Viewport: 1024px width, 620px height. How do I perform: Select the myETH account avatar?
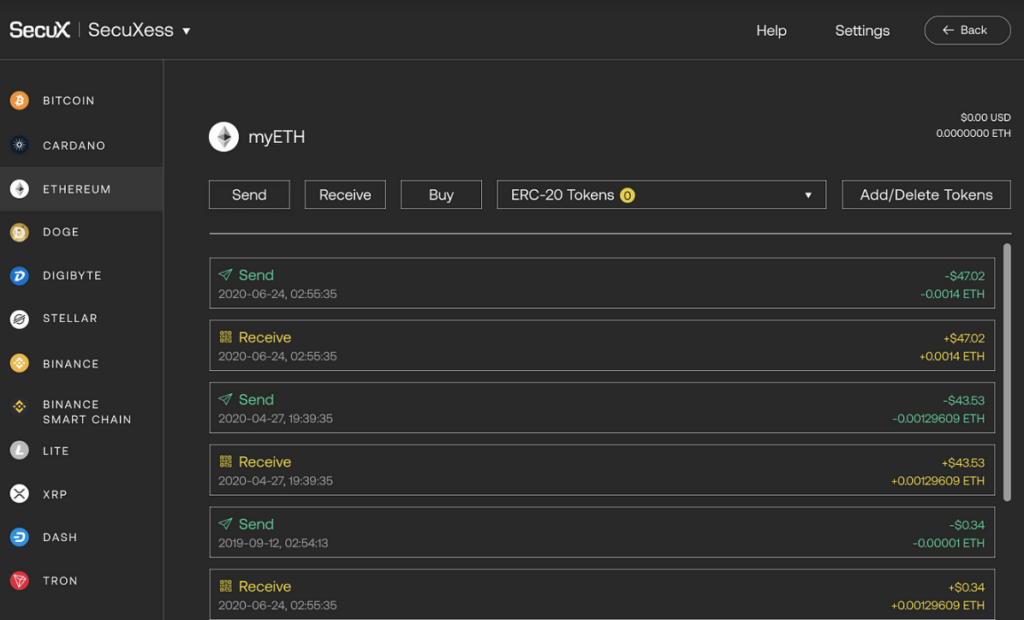[223, 136]
